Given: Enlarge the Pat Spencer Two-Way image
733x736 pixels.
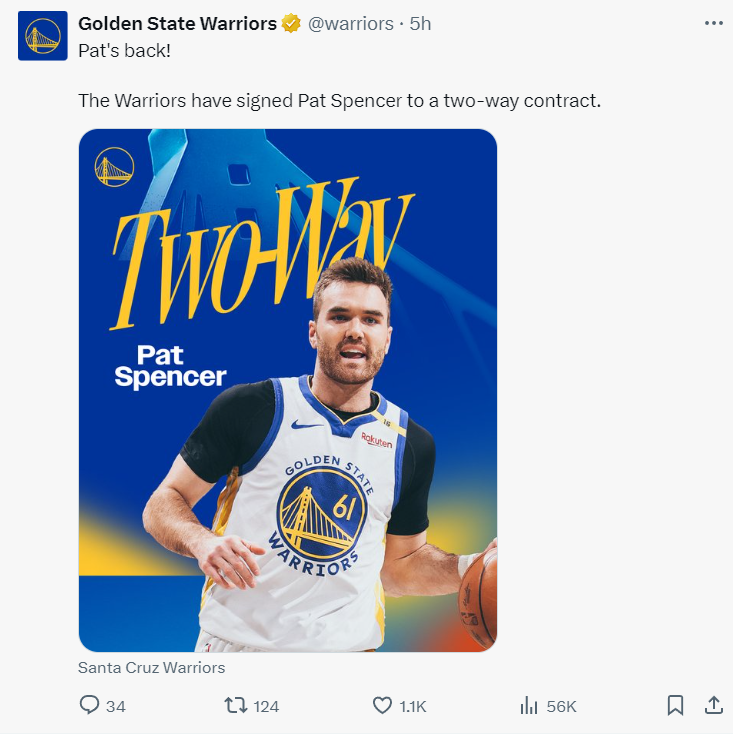Looking at the screenshot, I should pos(288,390).
